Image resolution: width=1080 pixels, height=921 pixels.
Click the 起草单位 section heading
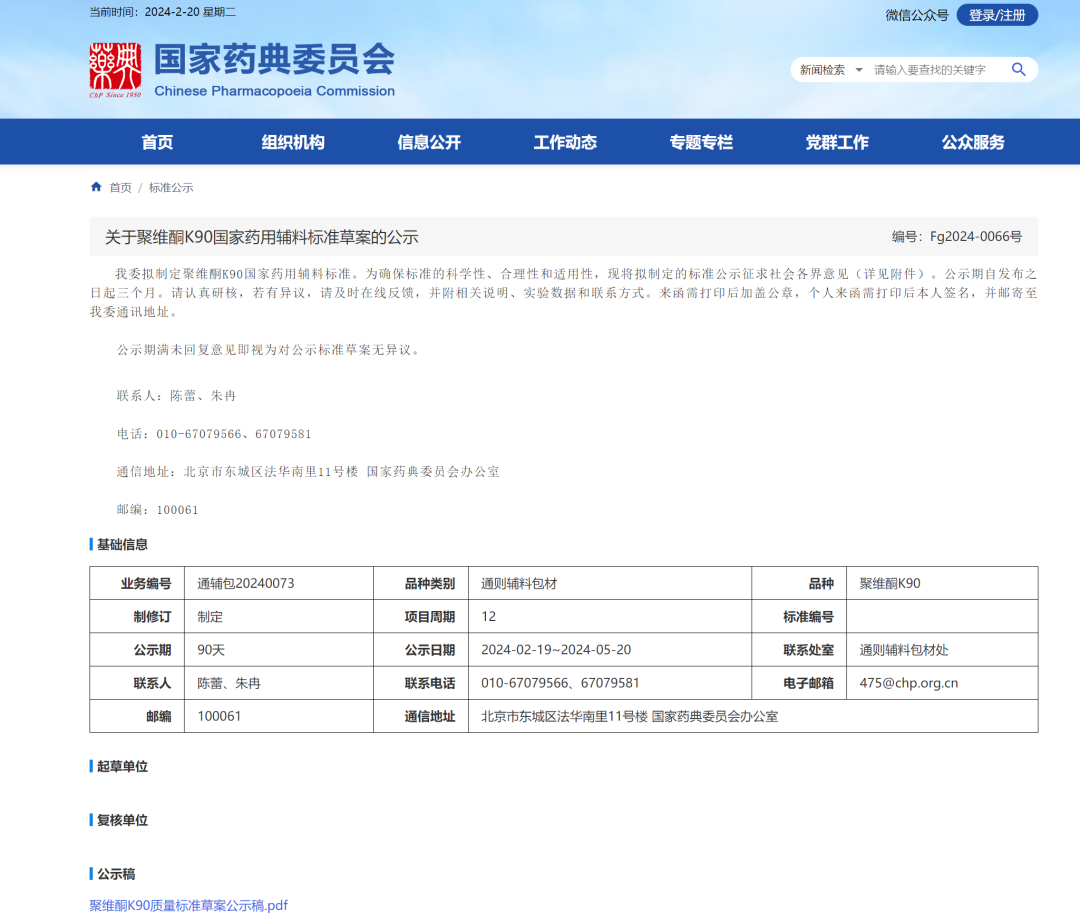pos(122,766)
